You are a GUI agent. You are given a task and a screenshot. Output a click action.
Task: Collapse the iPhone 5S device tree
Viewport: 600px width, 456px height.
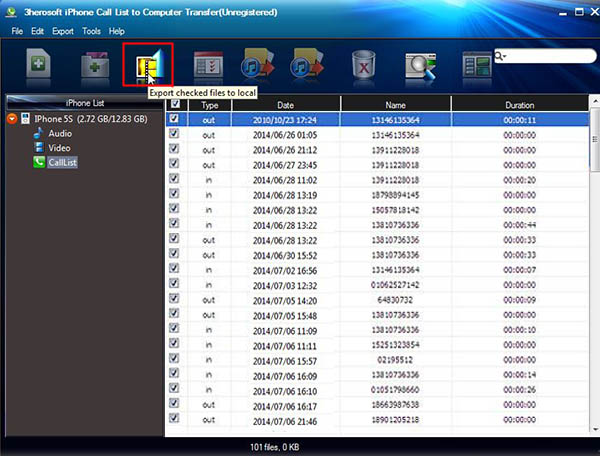point(12,119)
